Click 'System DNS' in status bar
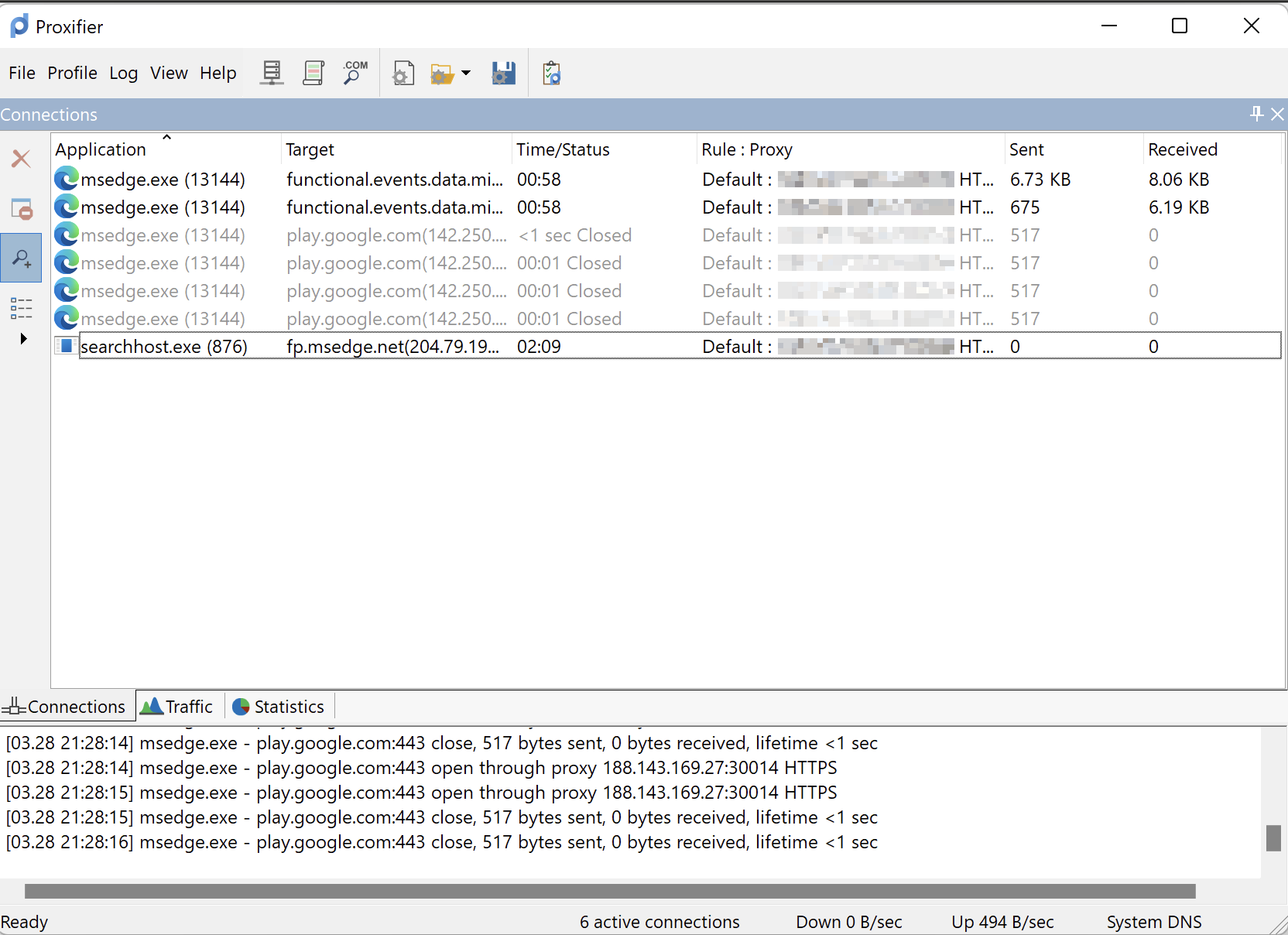Viewport: 1288px width, 935px height. point(1154,922)
